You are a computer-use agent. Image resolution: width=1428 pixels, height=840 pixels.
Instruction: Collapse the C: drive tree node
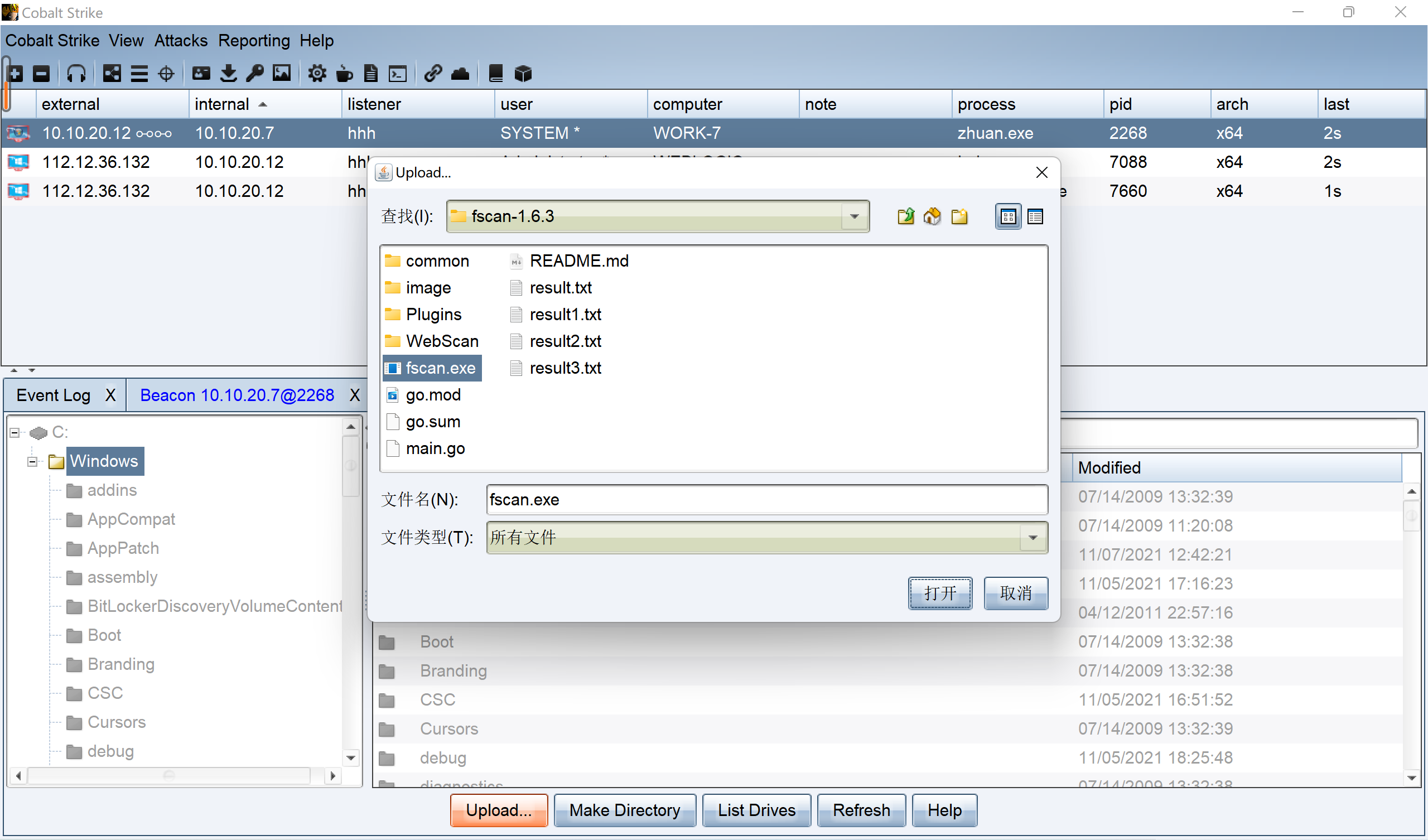click(15, 432)
